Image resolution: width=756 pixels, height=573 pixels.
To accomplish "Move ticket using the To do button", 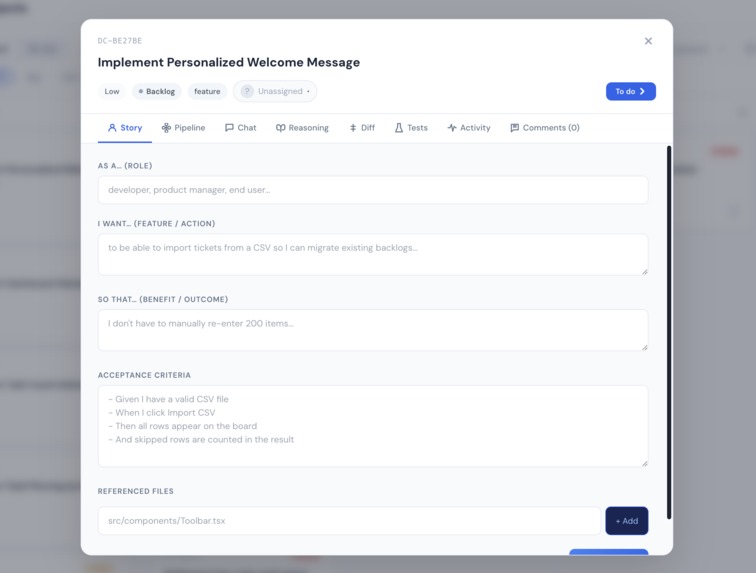I will (631, 91).
